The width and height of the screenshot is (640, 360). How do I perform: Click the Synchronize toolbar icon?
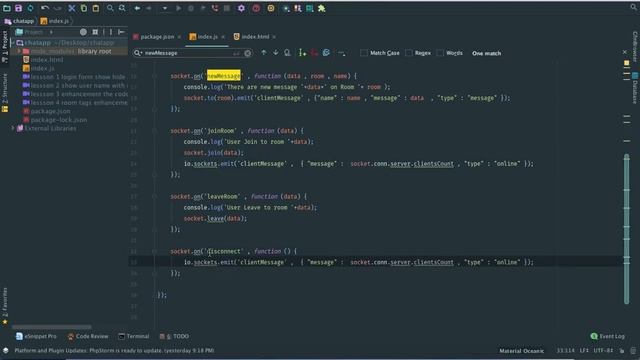pyautogui.click(x=30, y=8)
